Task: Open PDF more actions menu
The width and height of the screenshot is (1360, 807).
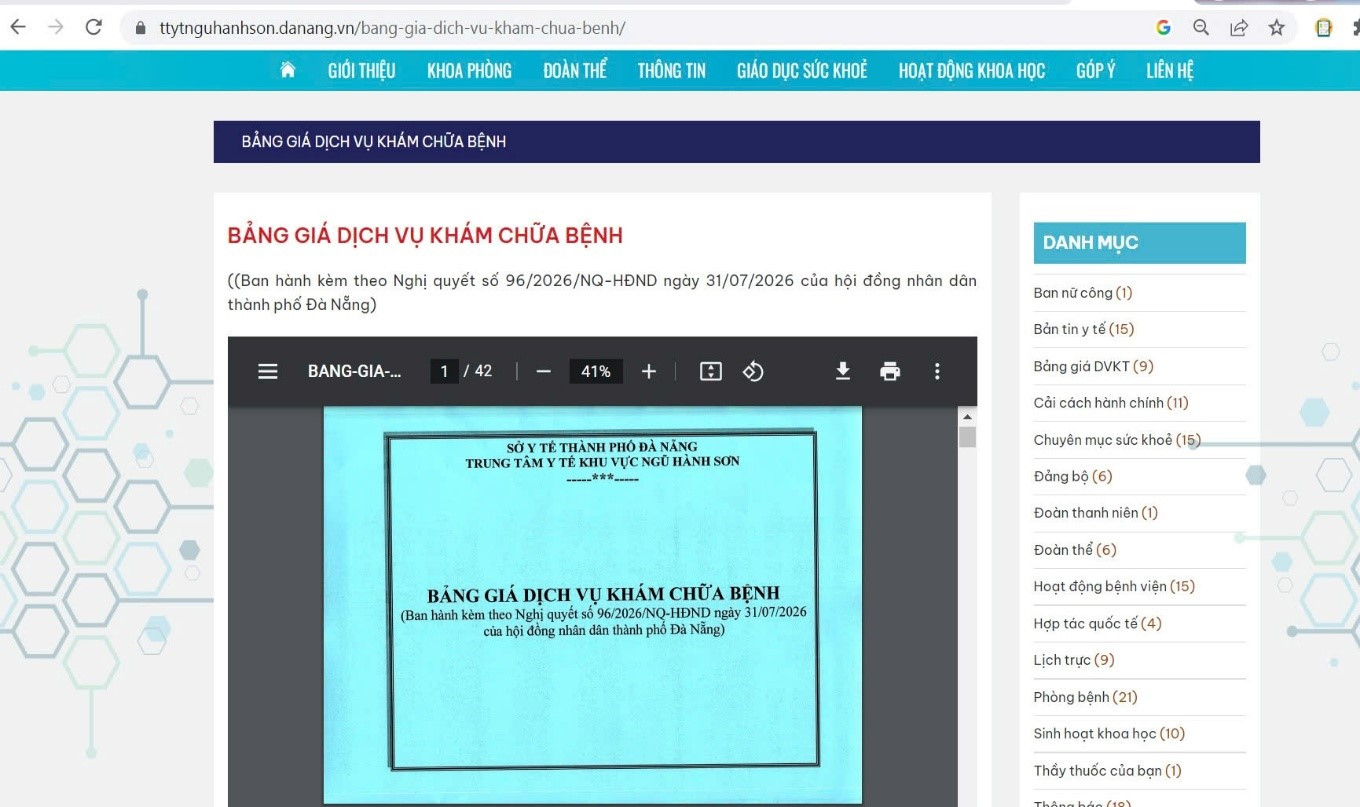Action: click(x=937, y=371)
